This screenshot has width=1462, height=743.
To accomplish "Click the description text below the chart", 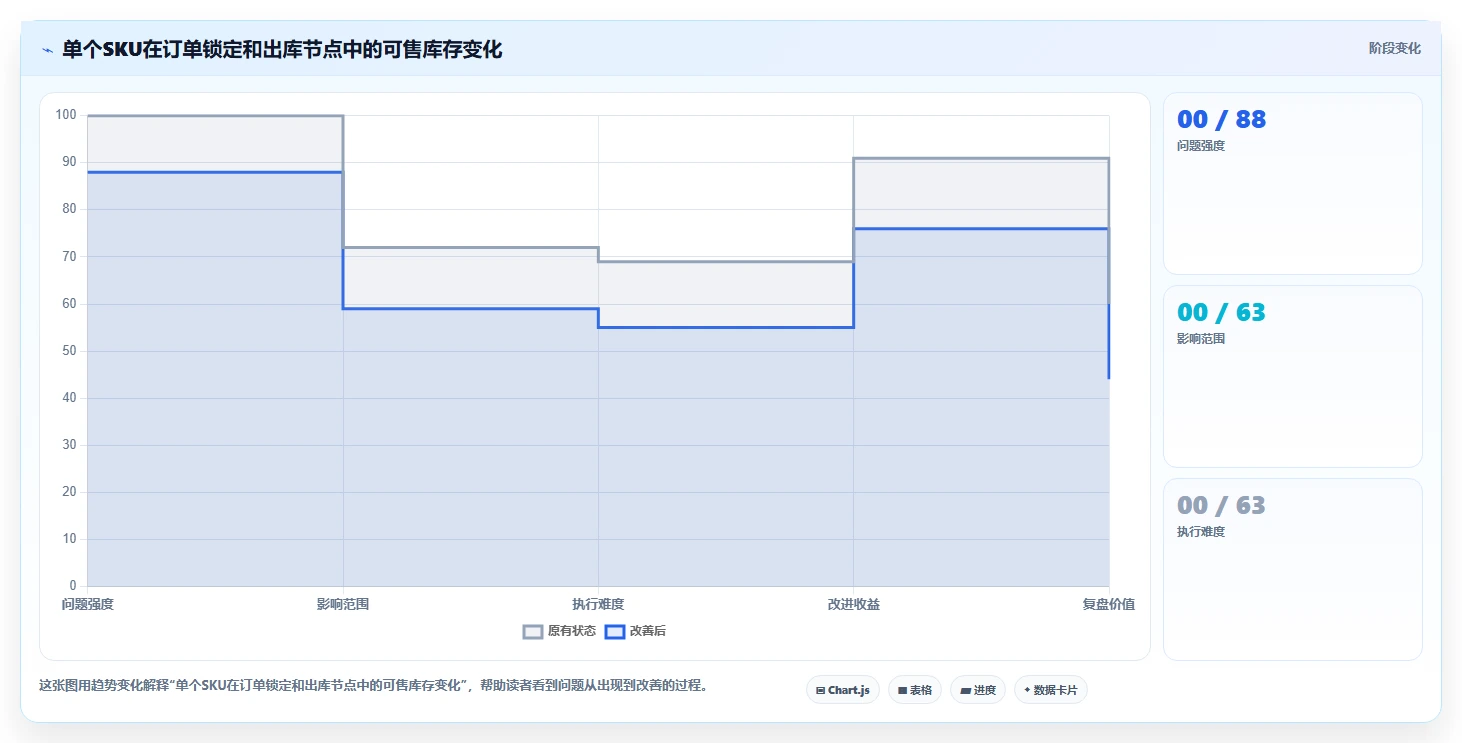I will pos(373,686).
